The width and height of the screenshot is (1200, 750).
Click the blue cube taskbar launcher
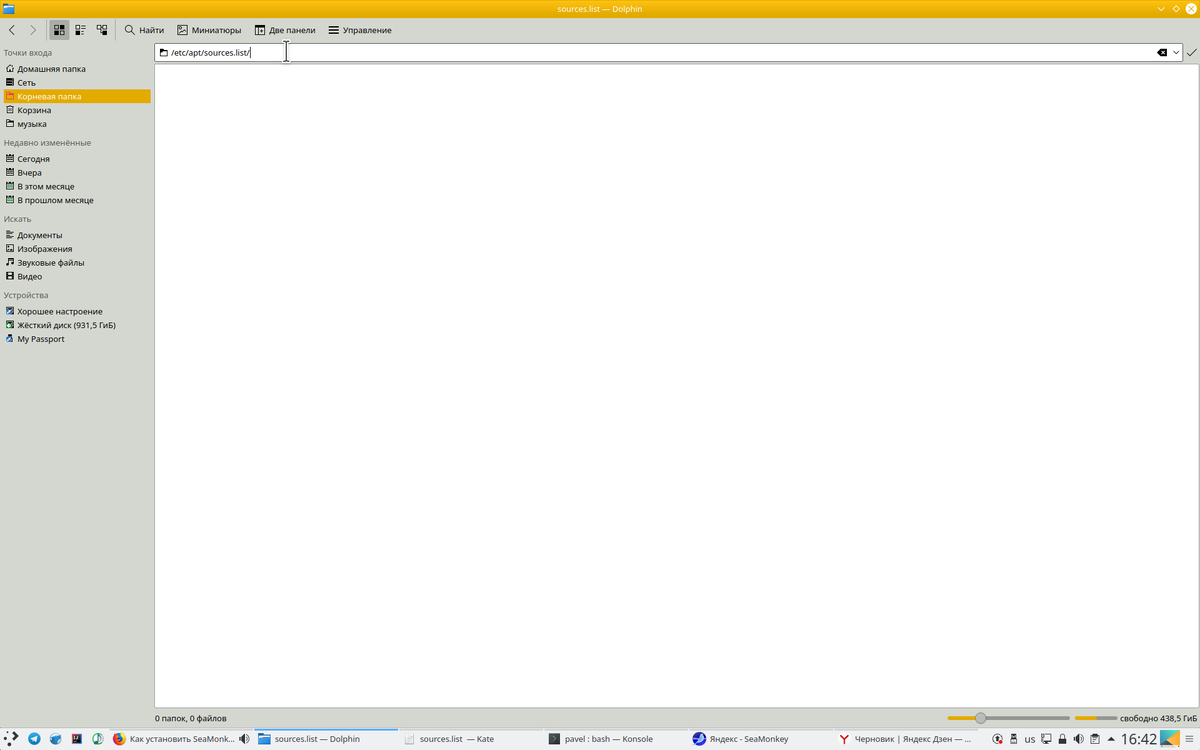pyautogui.click(x=55, y=739)
